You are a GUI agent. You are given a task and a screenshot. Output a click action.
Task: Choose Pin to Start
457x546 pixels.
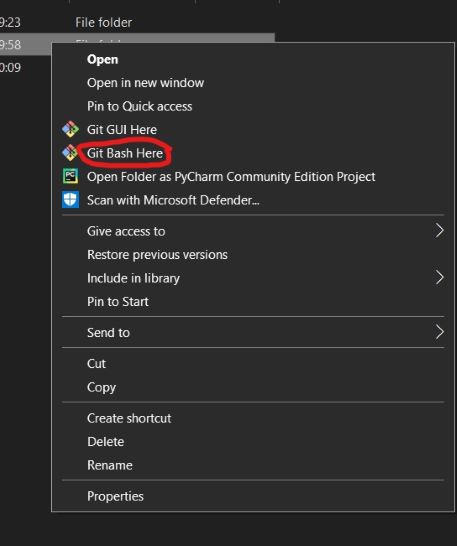coord(118,302)
